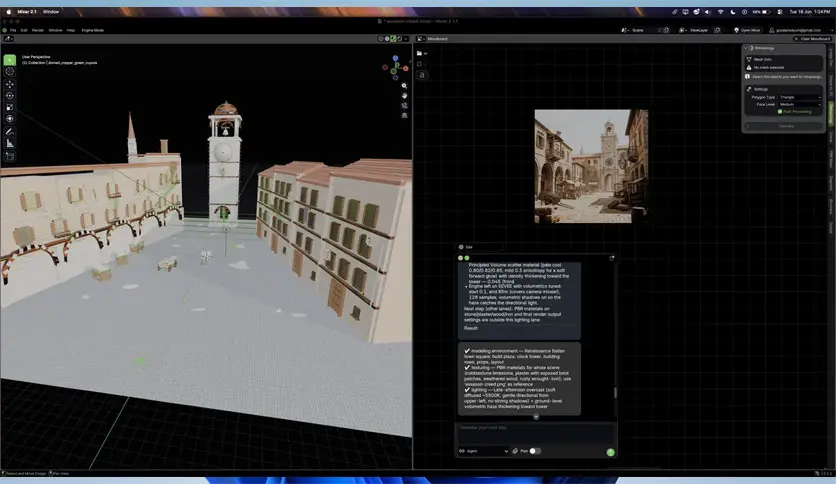
Task: Open macOS Control Center icon in menu bar
Action: 779,12
